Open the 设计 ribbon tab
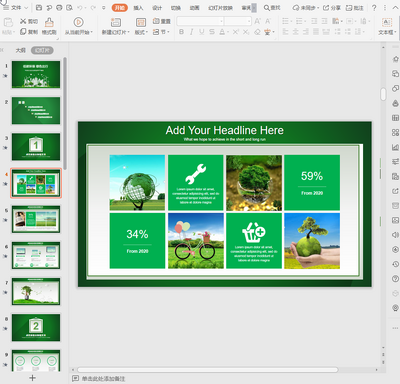This screenshot has width=400, height=384. pos(157,8)
